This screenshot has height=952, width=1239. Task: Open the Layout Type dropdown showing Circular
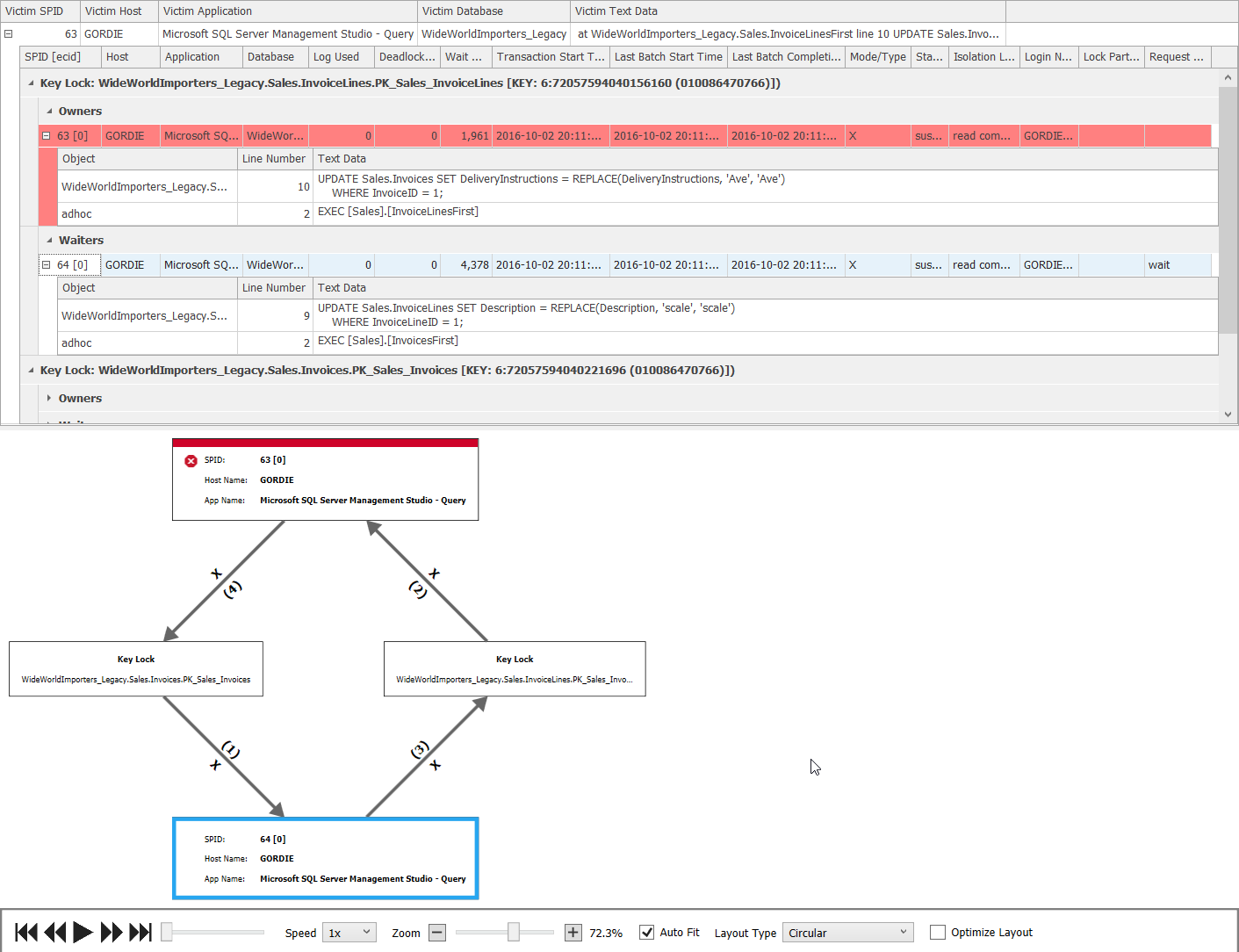[847, 933]
